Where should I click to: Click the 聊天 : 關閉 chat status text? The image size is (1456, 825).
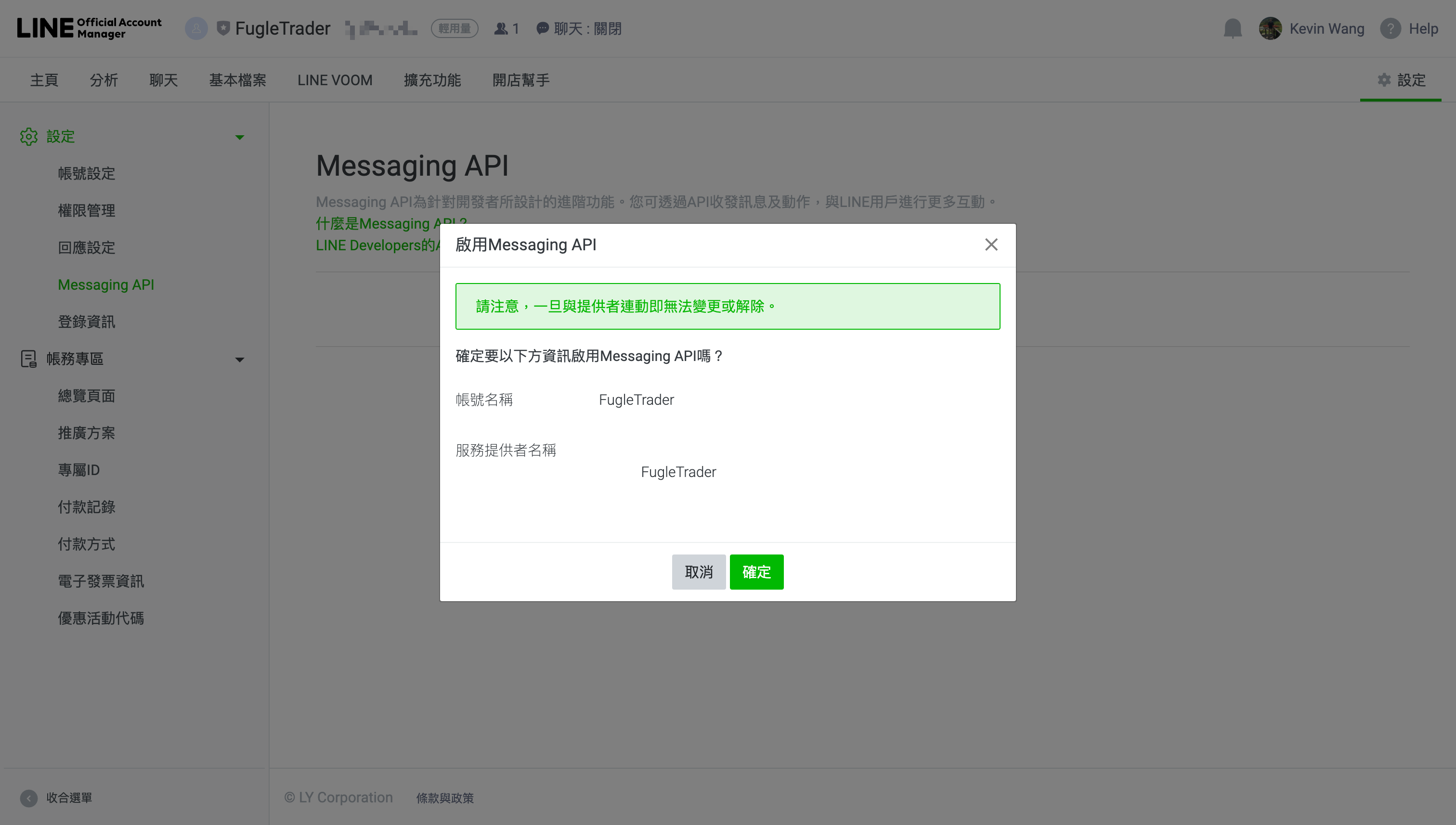coord(588,28)
